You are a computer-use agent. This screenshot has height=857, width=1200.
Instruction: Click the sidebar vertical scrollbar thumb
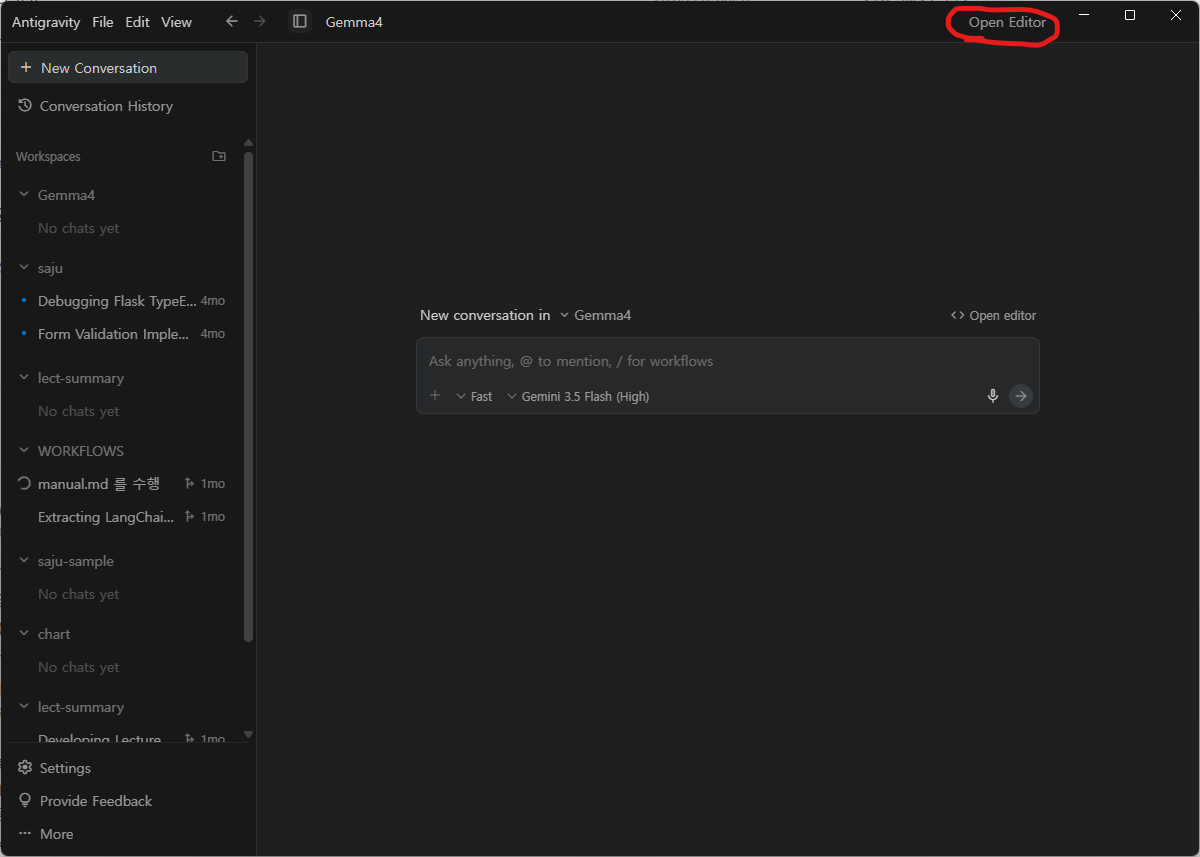point(248,397)
